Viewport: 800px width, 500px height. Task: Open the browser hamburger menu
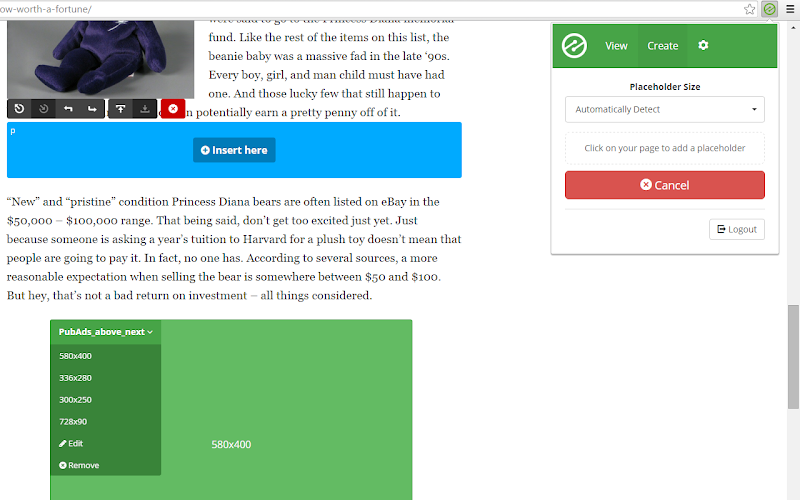(x=790, y=9)
